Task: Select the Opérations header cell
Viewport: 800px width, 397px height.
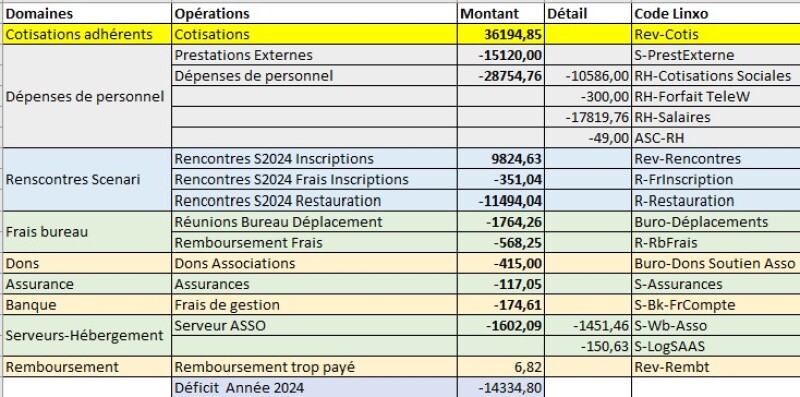Action: tap(314, 13)
